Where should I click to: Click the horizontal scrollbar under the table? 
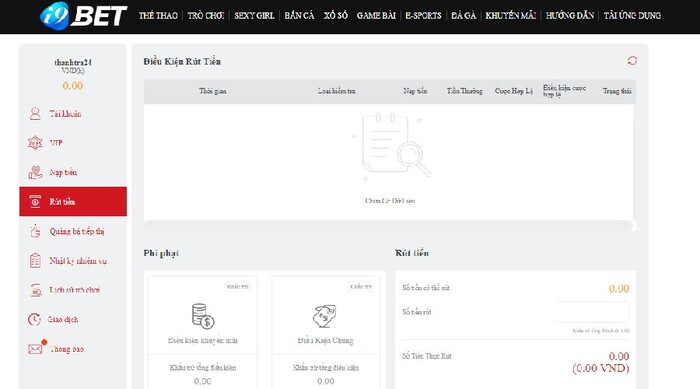click(x=388, y=226)
